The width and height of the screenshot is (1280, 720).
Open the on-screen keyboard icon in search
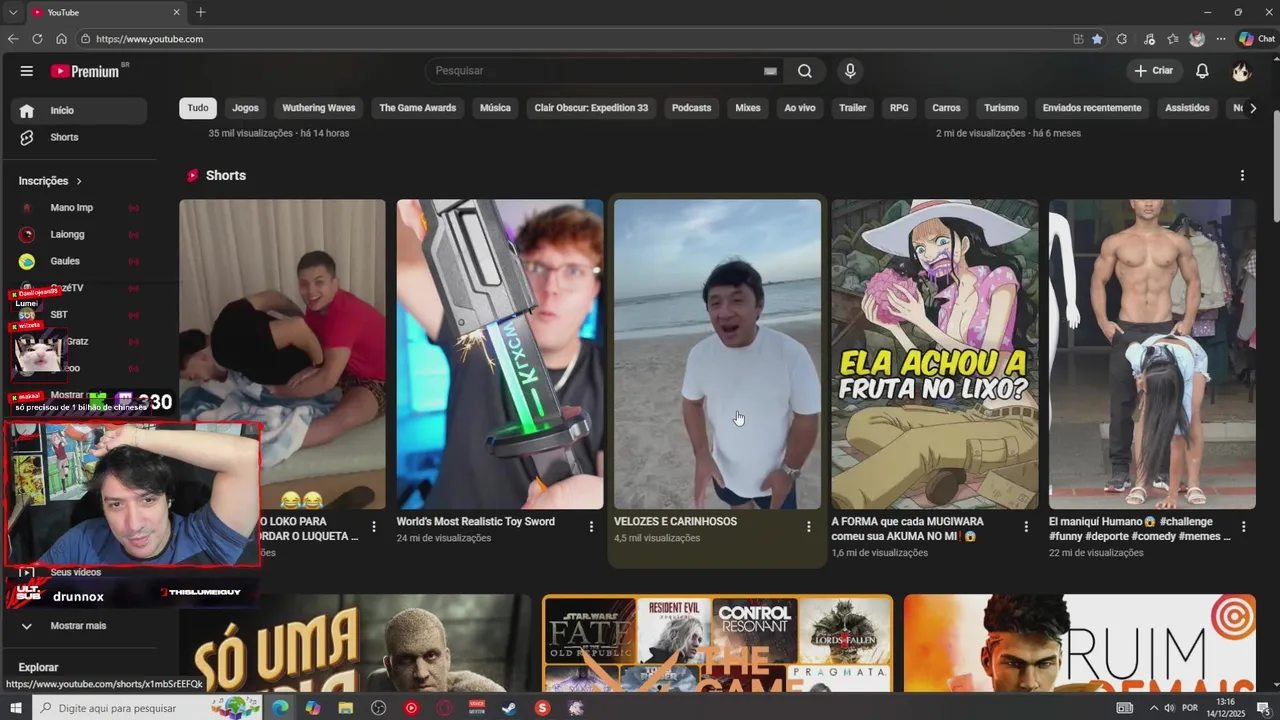[x=770, y=71]
